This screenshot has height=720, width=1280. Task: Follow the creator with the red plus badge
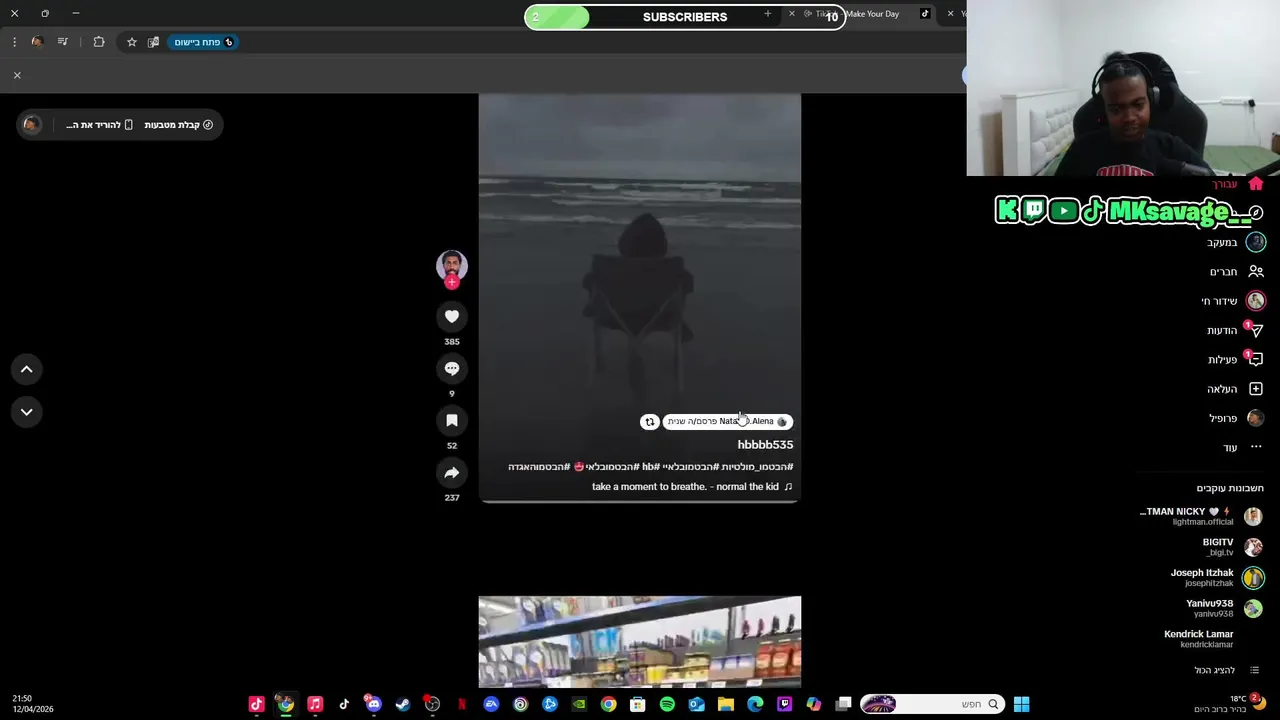[452, 282]
